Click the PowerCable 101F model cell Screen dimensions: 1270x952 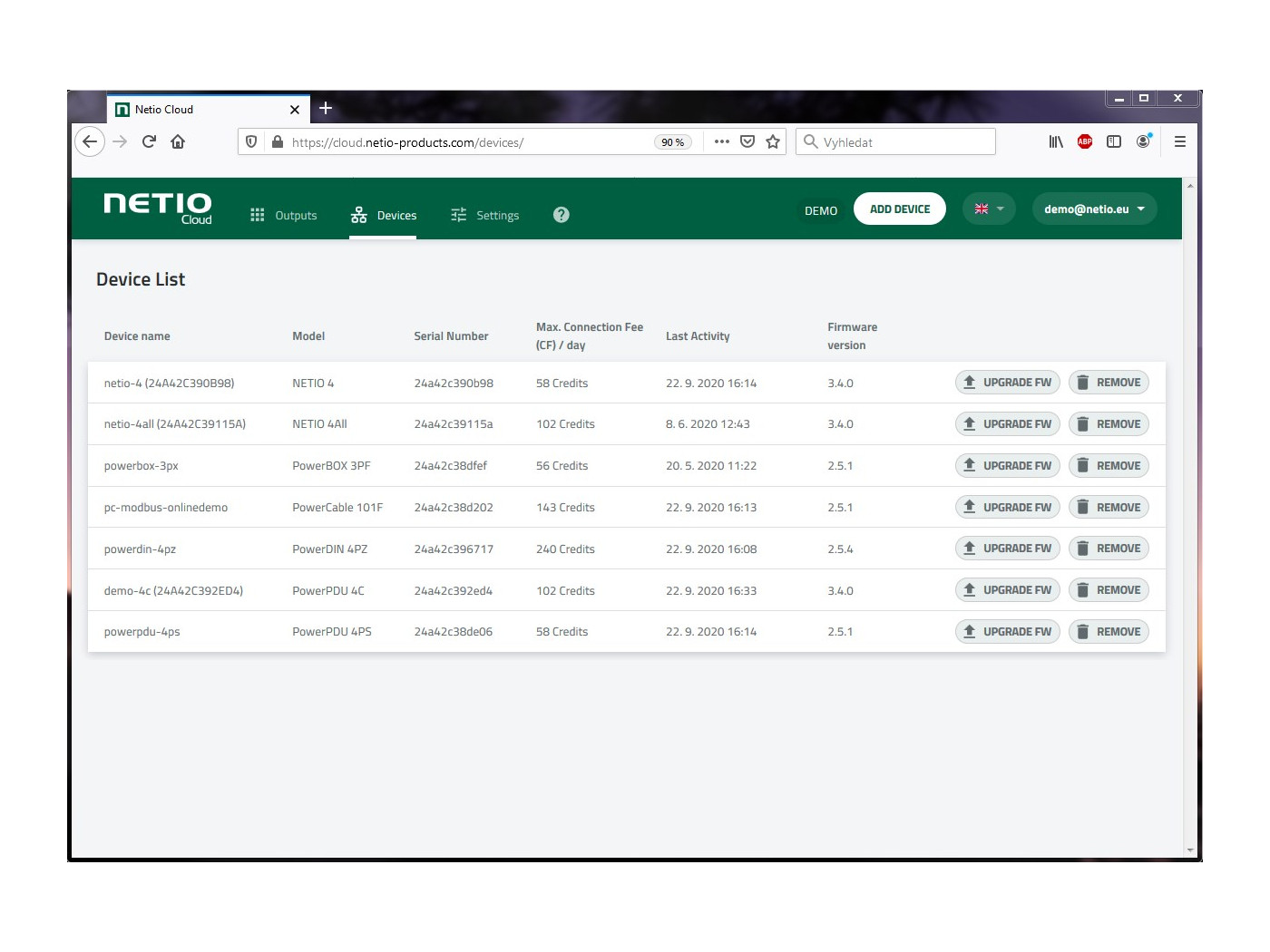click(x=337, y=508)
